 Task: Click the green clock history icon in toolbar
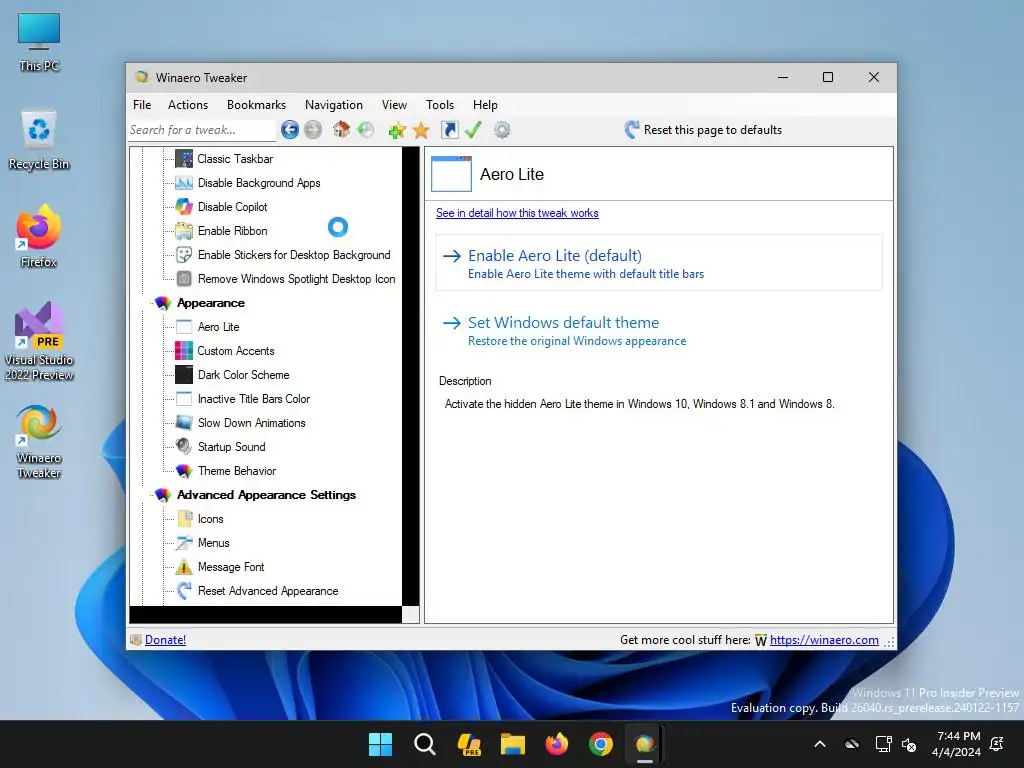click(366, 130)
